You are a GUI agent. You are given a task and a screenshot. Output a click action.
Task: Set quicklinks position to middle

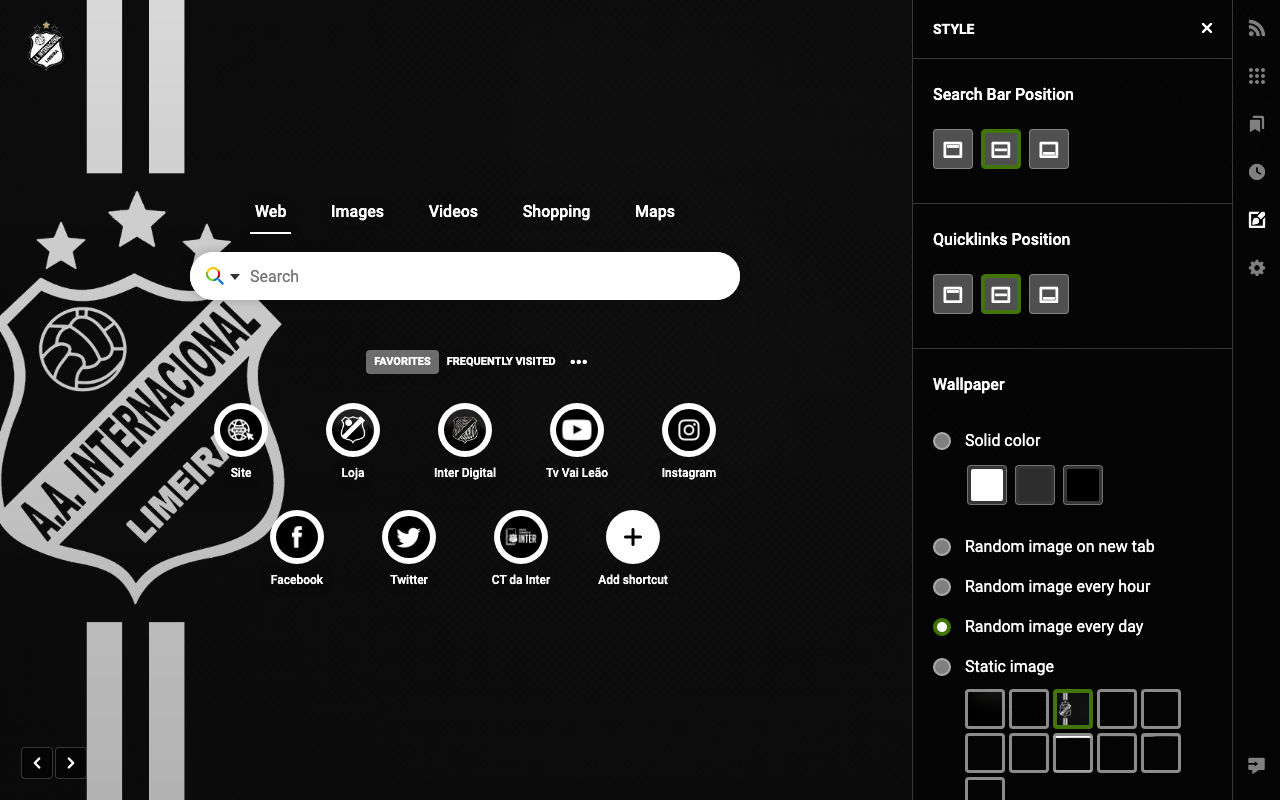1001,295
